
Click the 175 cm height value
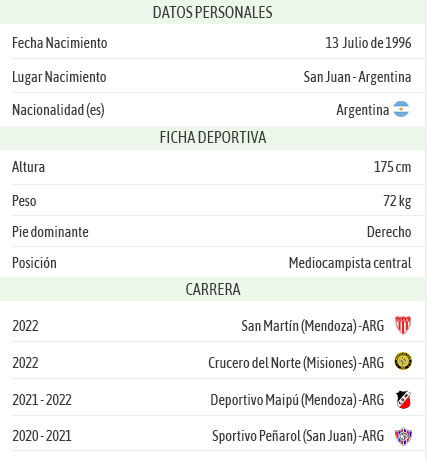392,167
